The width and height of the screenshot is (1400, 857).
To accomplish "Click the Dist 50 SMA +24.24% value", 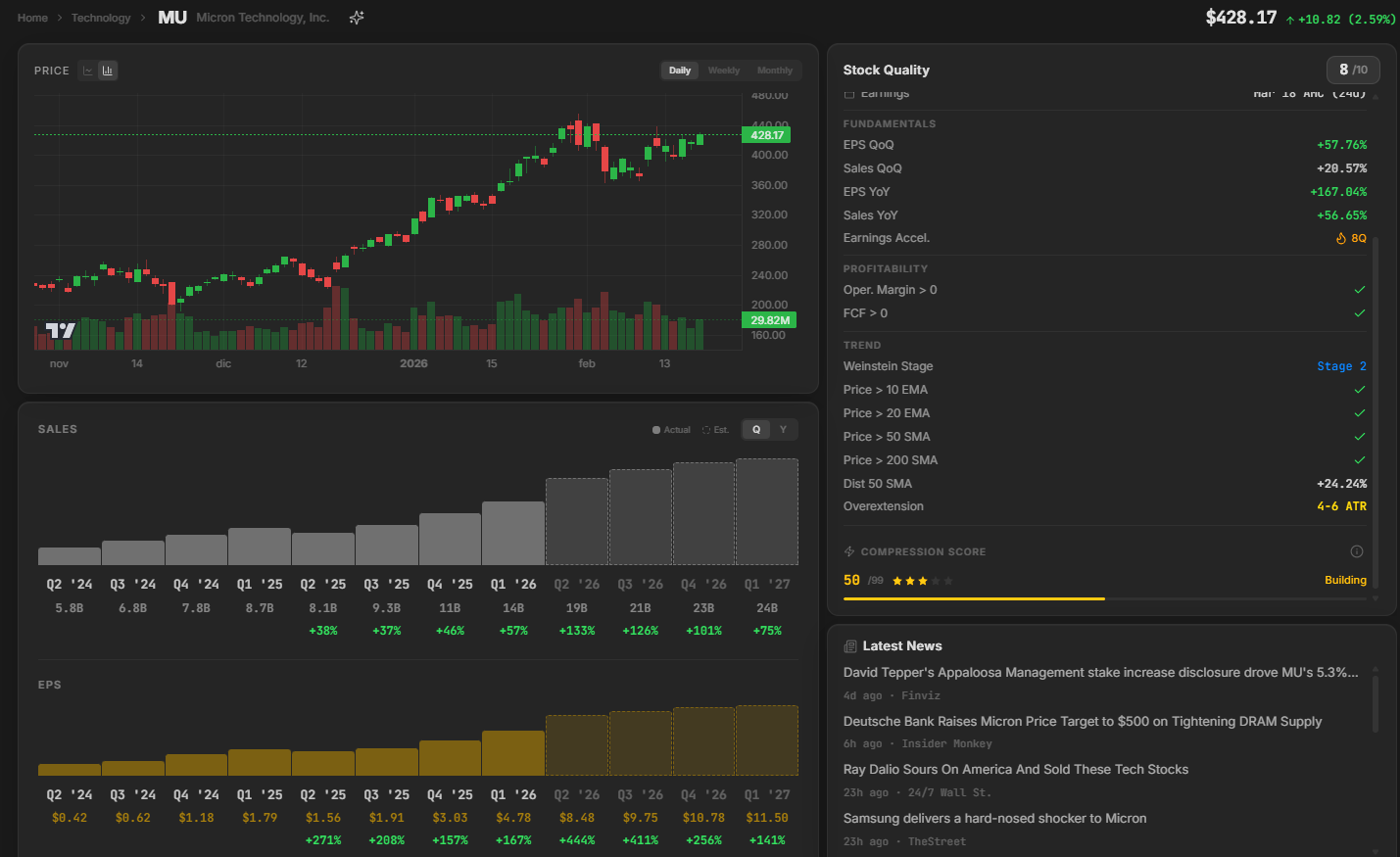I will tap(1341, 484).
